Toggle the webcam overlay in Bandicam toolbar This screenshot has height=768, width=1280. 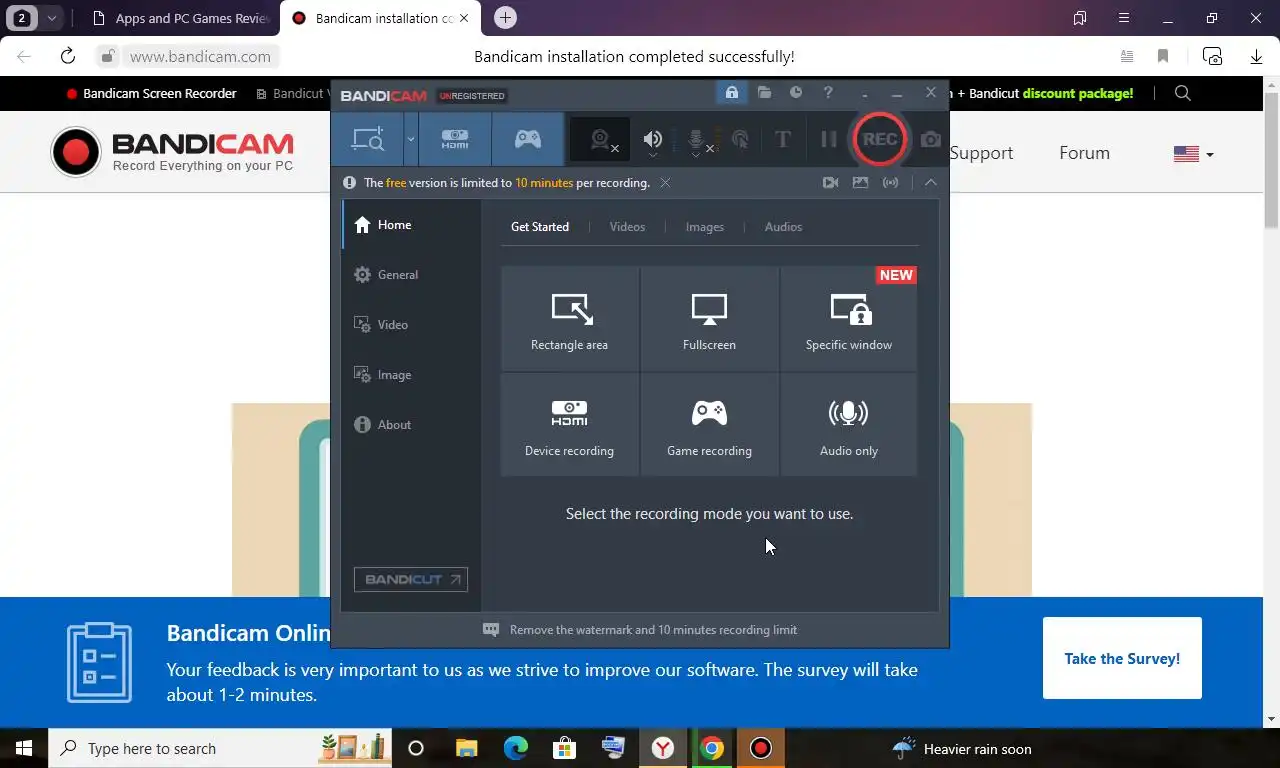(x=601, y=141)
